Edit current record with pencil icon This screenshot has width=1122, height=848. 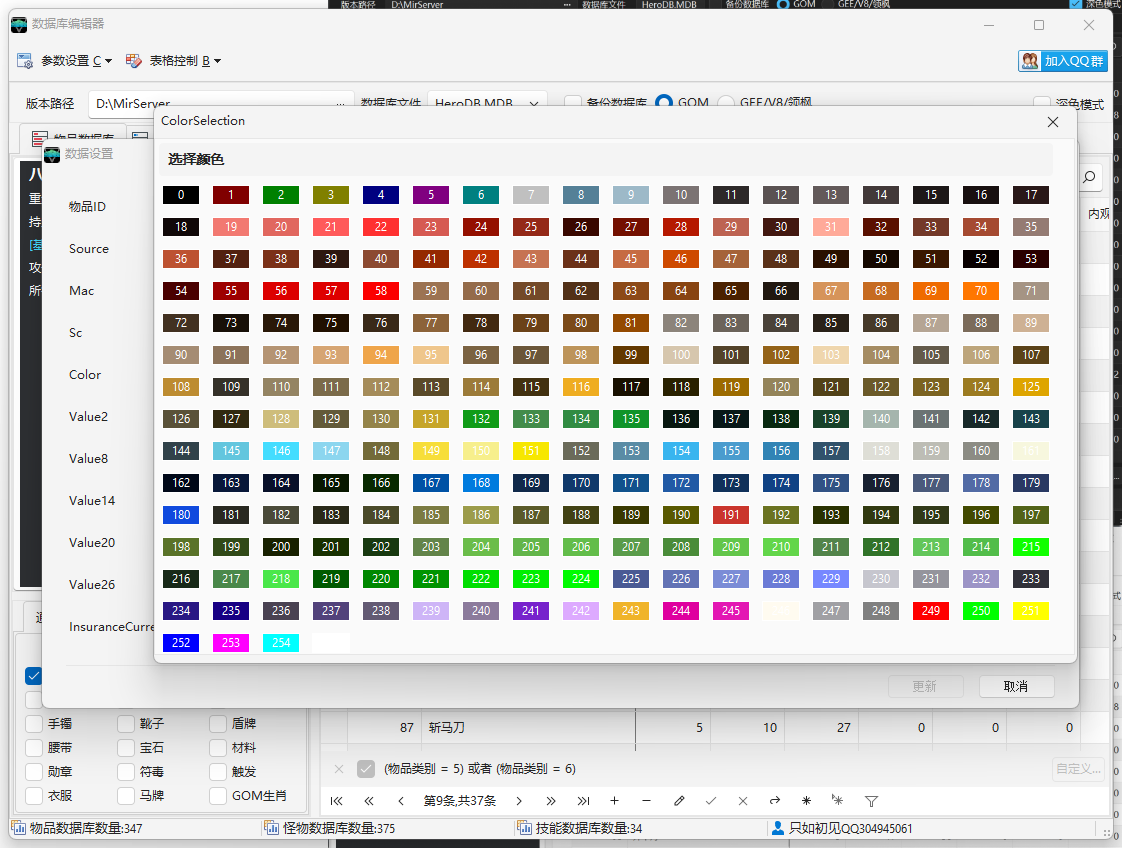click(x=679, y=801)
